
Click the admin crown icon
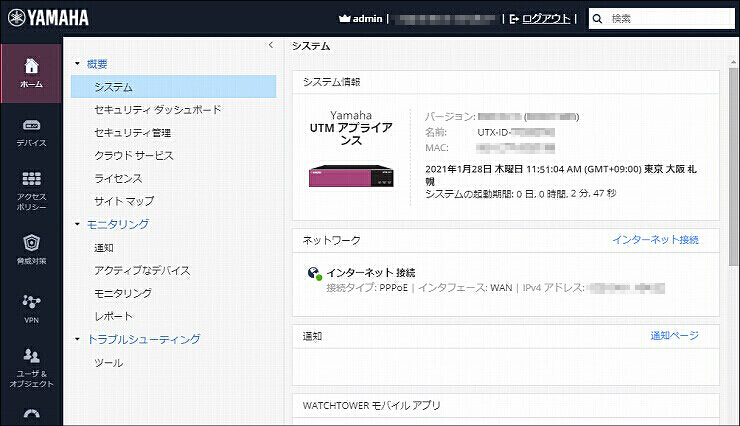pos(344,18)
